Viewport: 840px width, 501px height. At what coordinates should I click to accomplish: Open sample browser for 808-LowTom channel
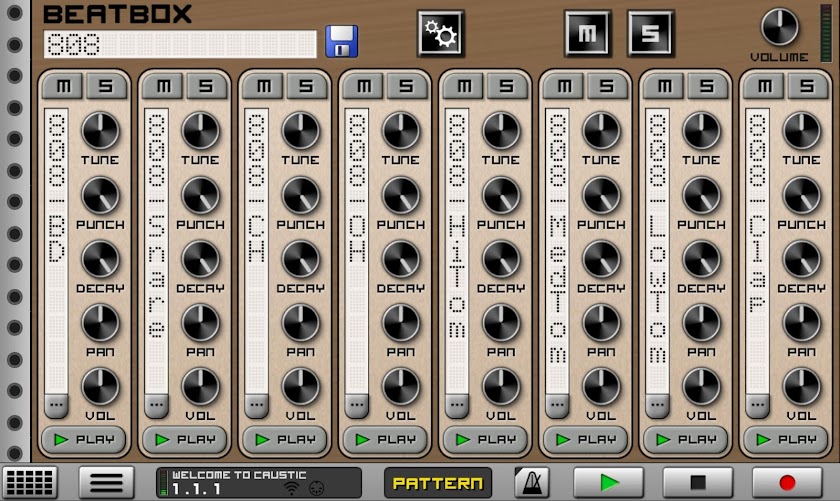tap(657, 406)
